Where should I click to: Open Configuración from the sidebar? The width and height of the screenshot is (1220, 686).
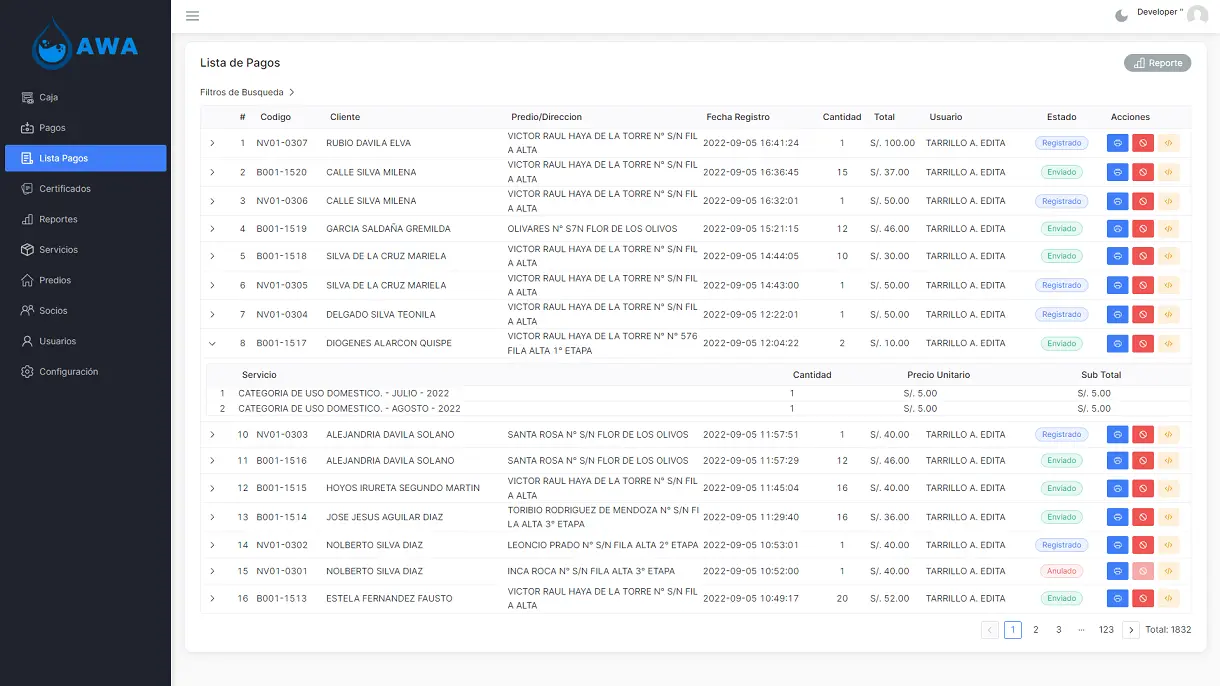[x=68, y=372]
